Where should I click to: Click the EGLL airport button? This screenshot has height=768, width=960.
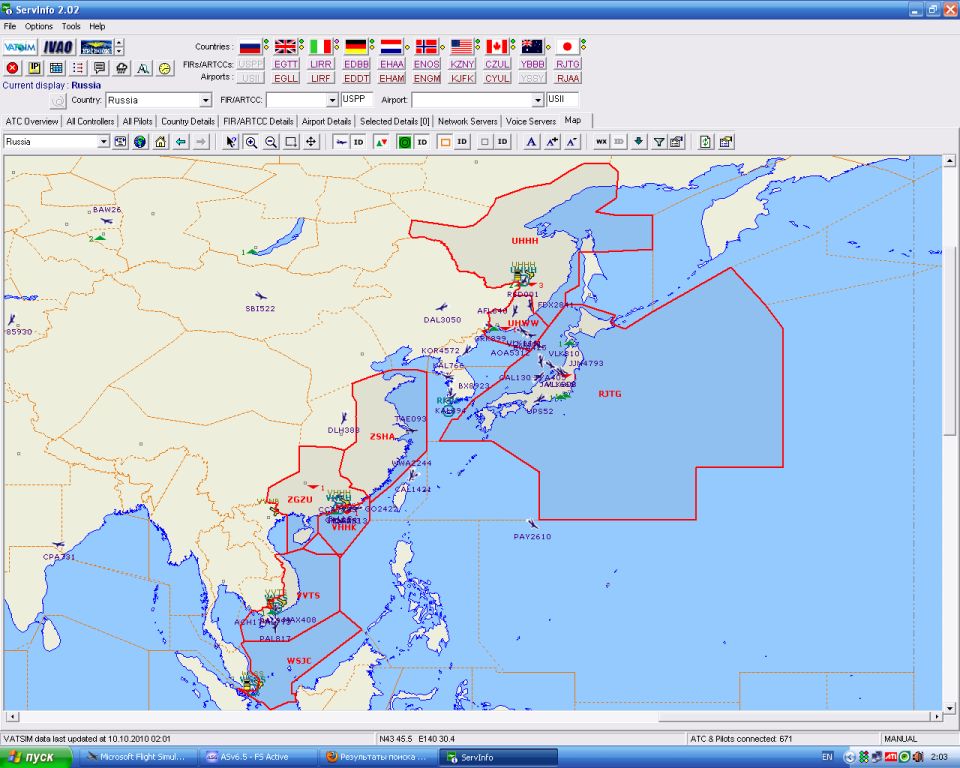[x=286, y=78]
